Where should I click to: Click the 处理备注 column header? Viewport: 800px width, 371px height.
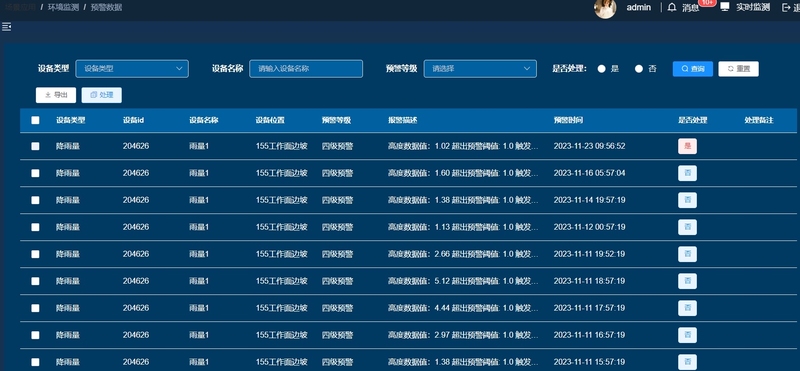(x=759, y=120)
